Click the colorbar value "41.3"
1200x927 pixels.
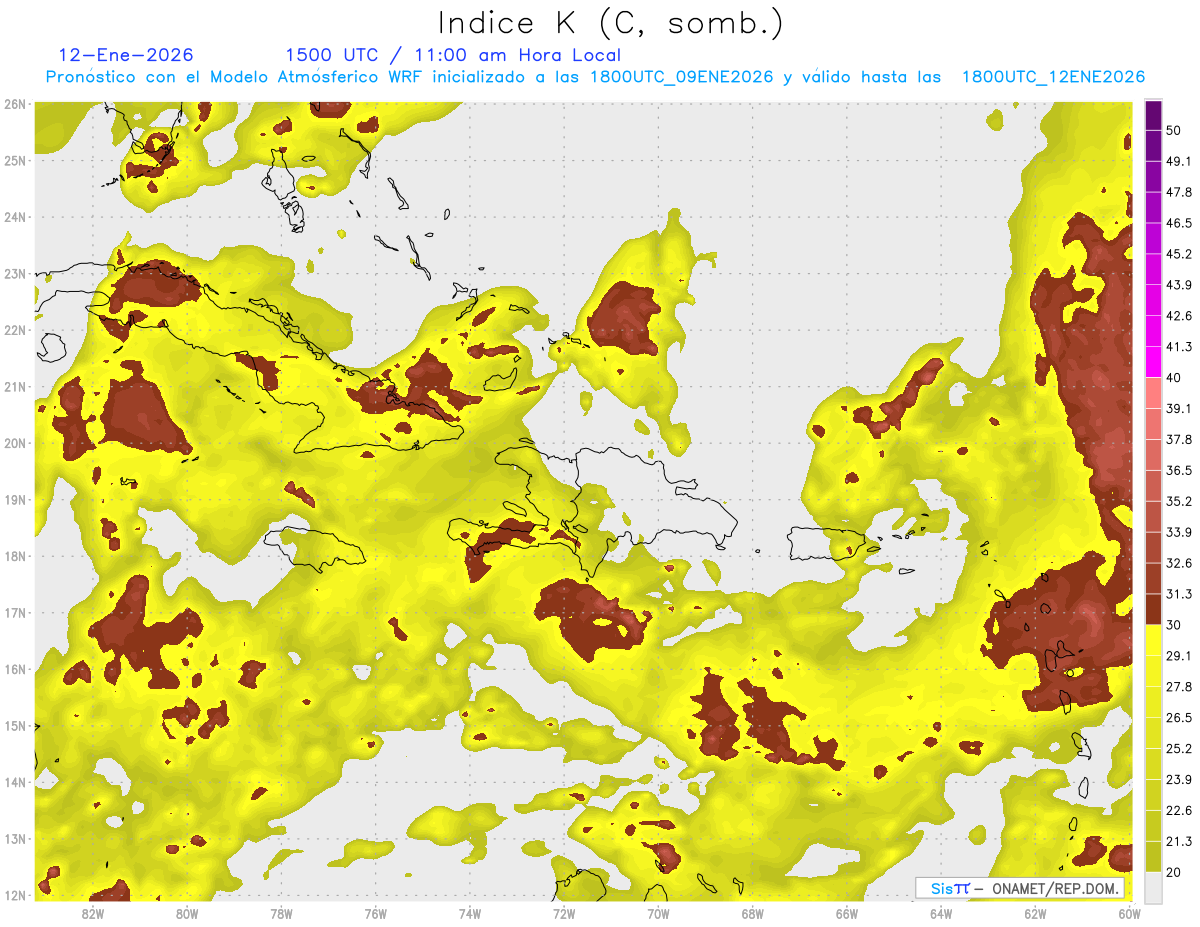(x=1178, y=347)
